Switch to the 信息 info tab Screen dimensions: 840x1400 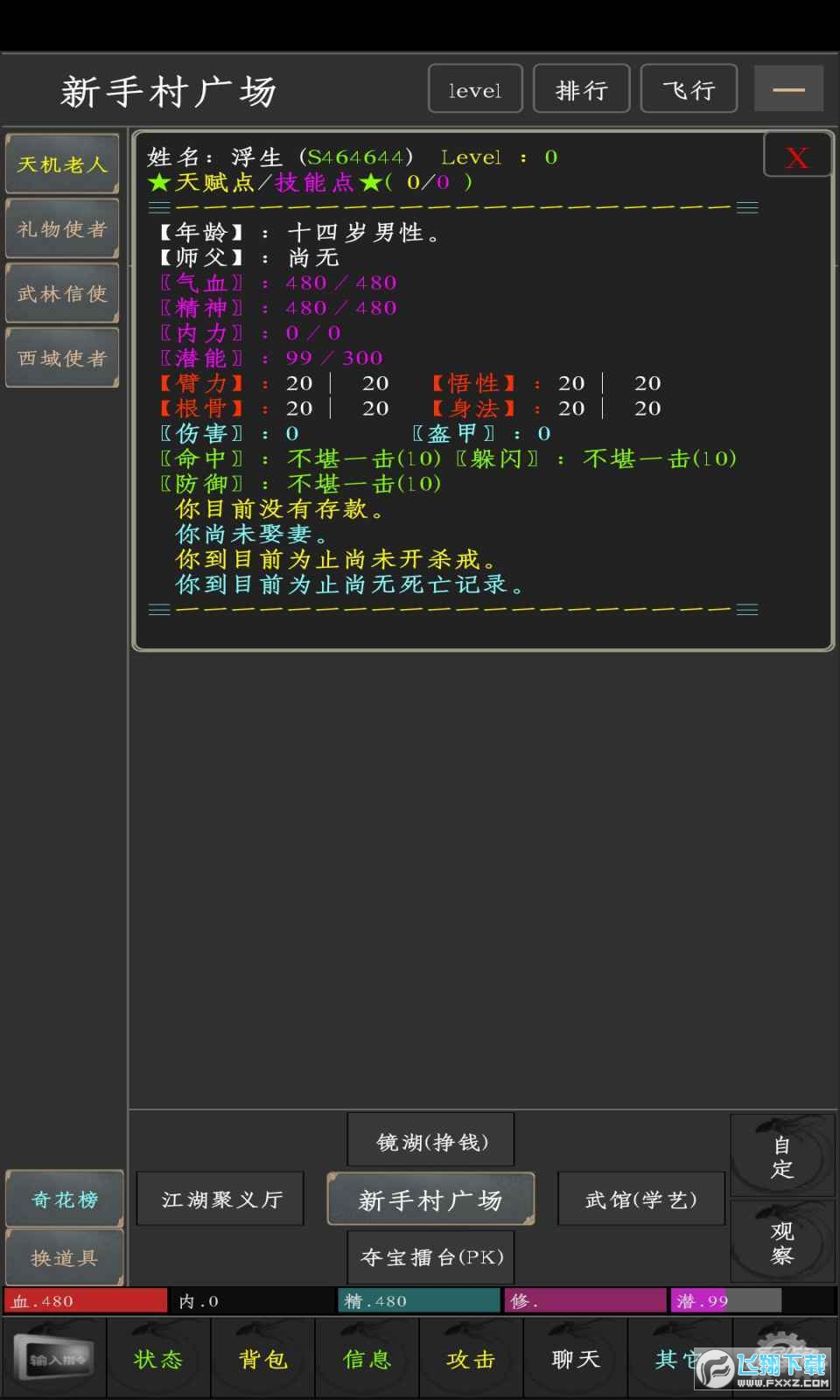pos(367,1359)
